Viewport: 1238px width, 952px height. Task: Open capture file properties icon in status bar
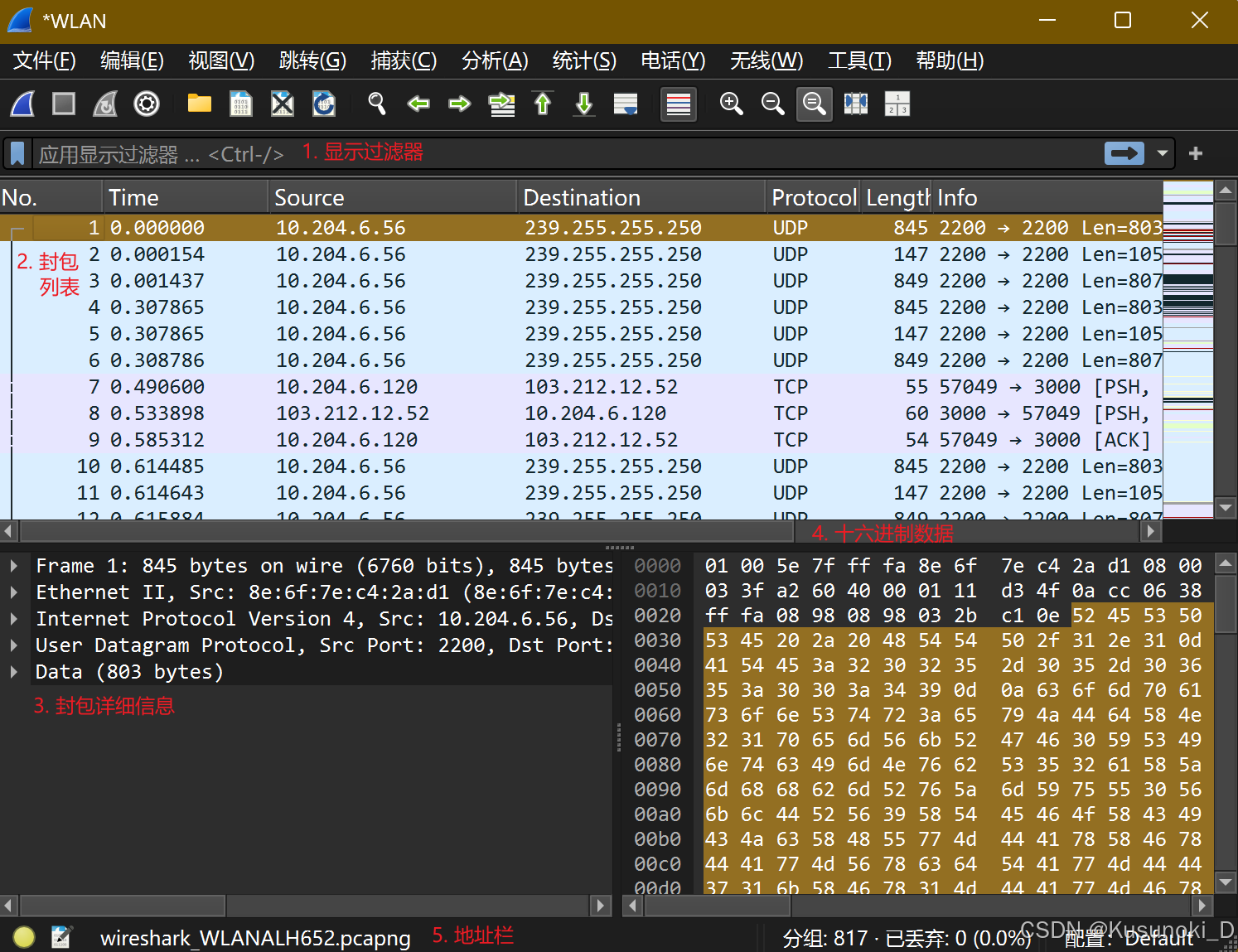click(61, 937)
